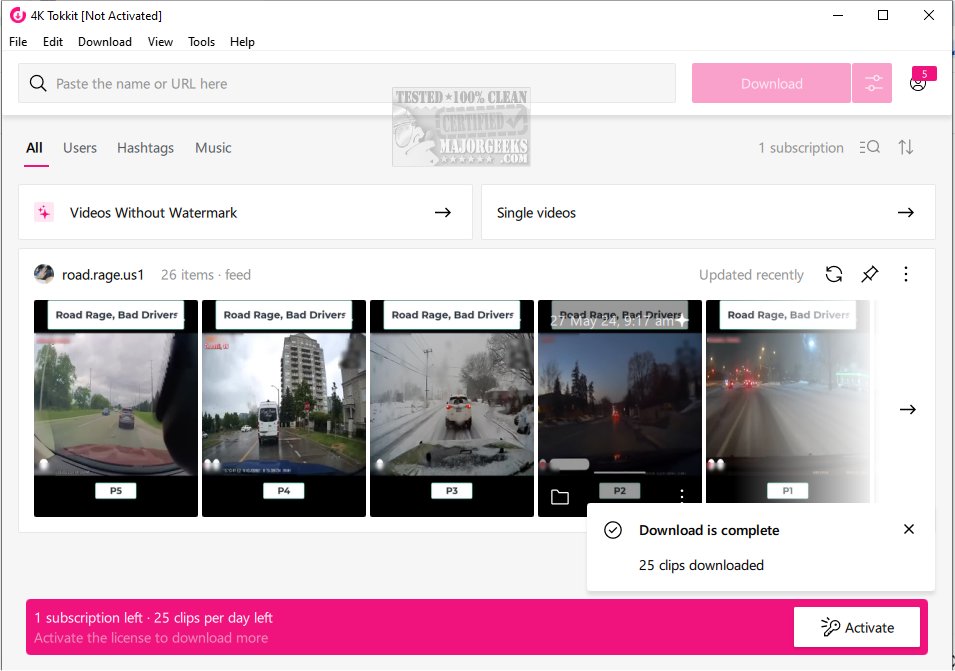Viewport: 955px width, 671px height.
Task: Open the P2 night video thumbnail
Action: (x=619, y=402)
